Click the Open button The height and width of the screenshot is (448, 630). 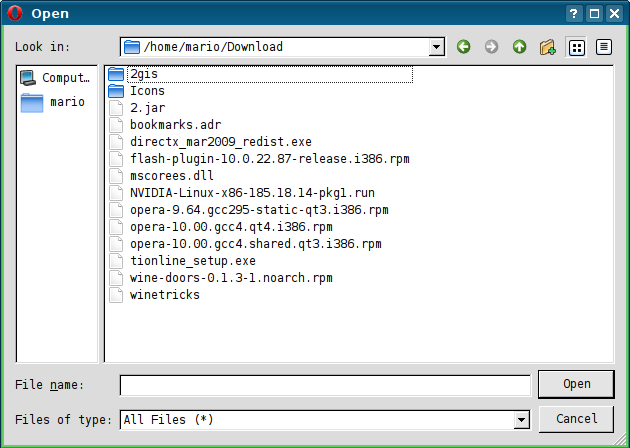(x=576, y=385)
